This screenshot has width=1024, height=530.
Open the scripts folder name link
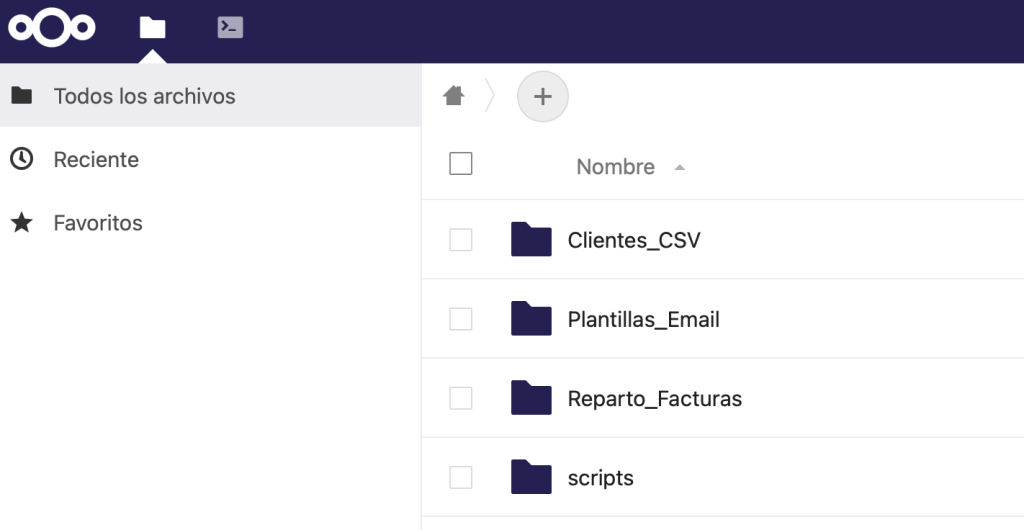pyautogui.click(x=600, y=478)
